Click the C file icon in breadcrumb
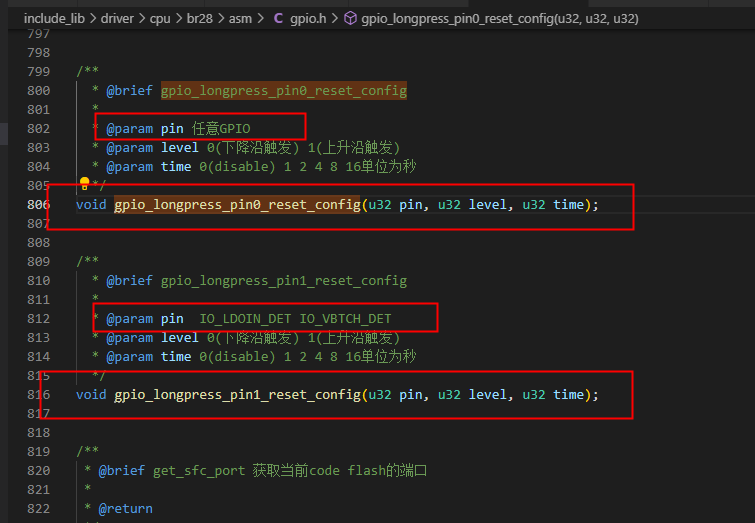The width and height of the screenshot is (755, 523). click(x=278, y=18)
